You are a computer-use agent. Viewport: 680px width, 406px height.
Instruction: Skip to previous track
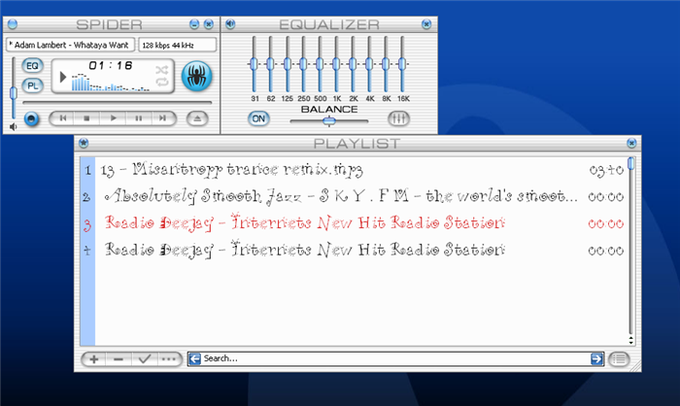pos(62,118)
